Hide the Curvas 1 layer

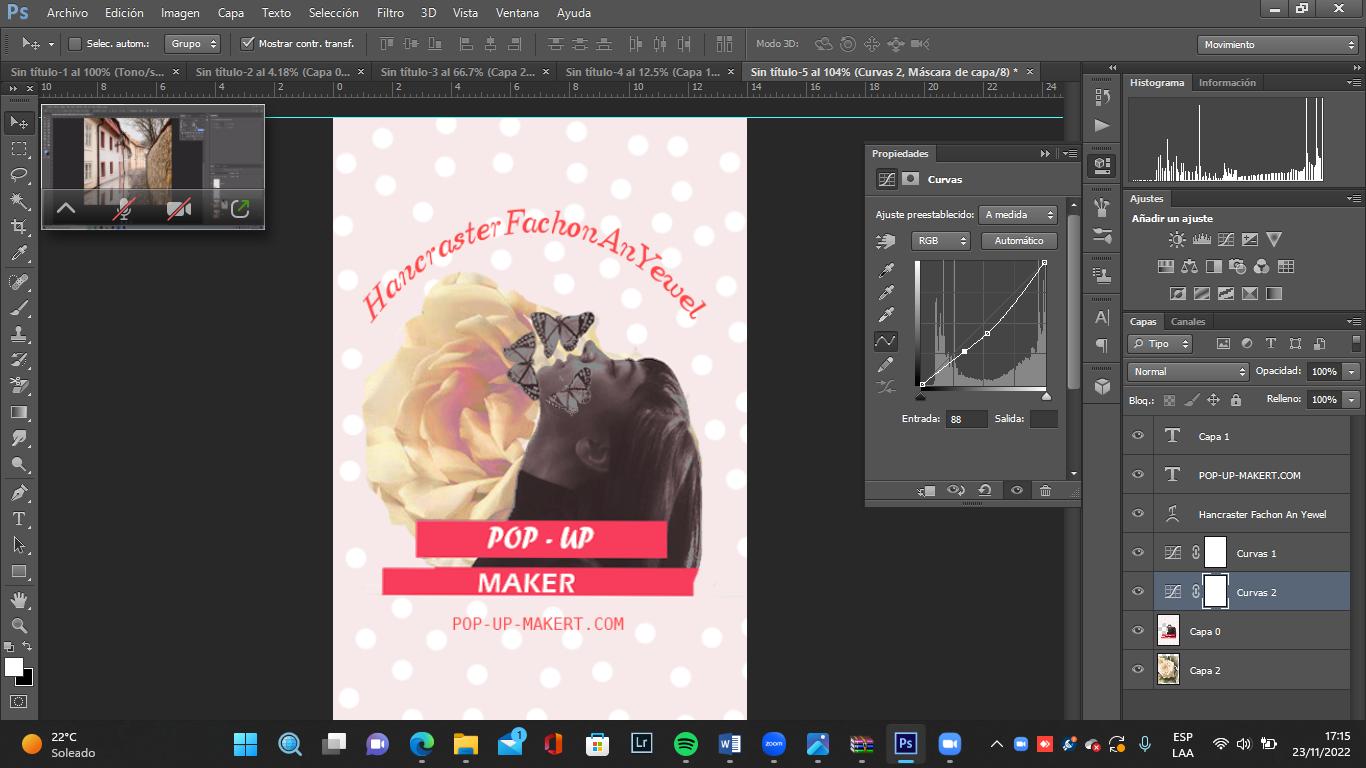point(1137,552)
